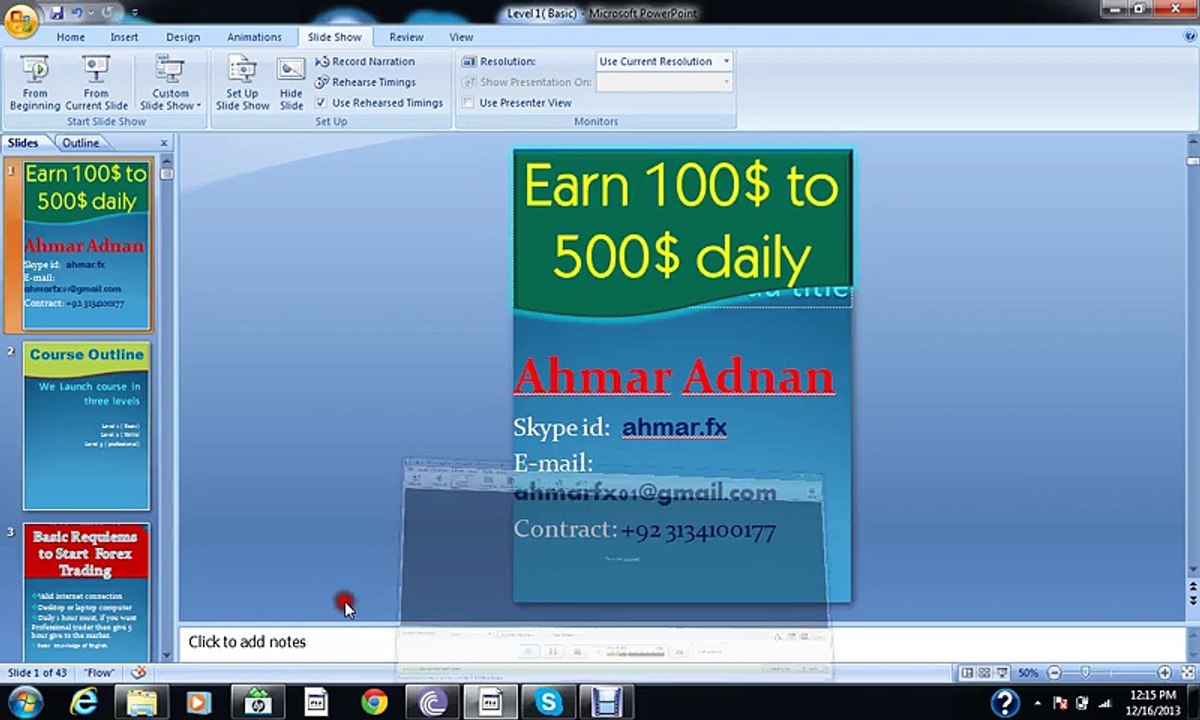Open the film strip video app on taskbar
The width and height of the screenshot is (1200, 720).
[x=607, y=702]
